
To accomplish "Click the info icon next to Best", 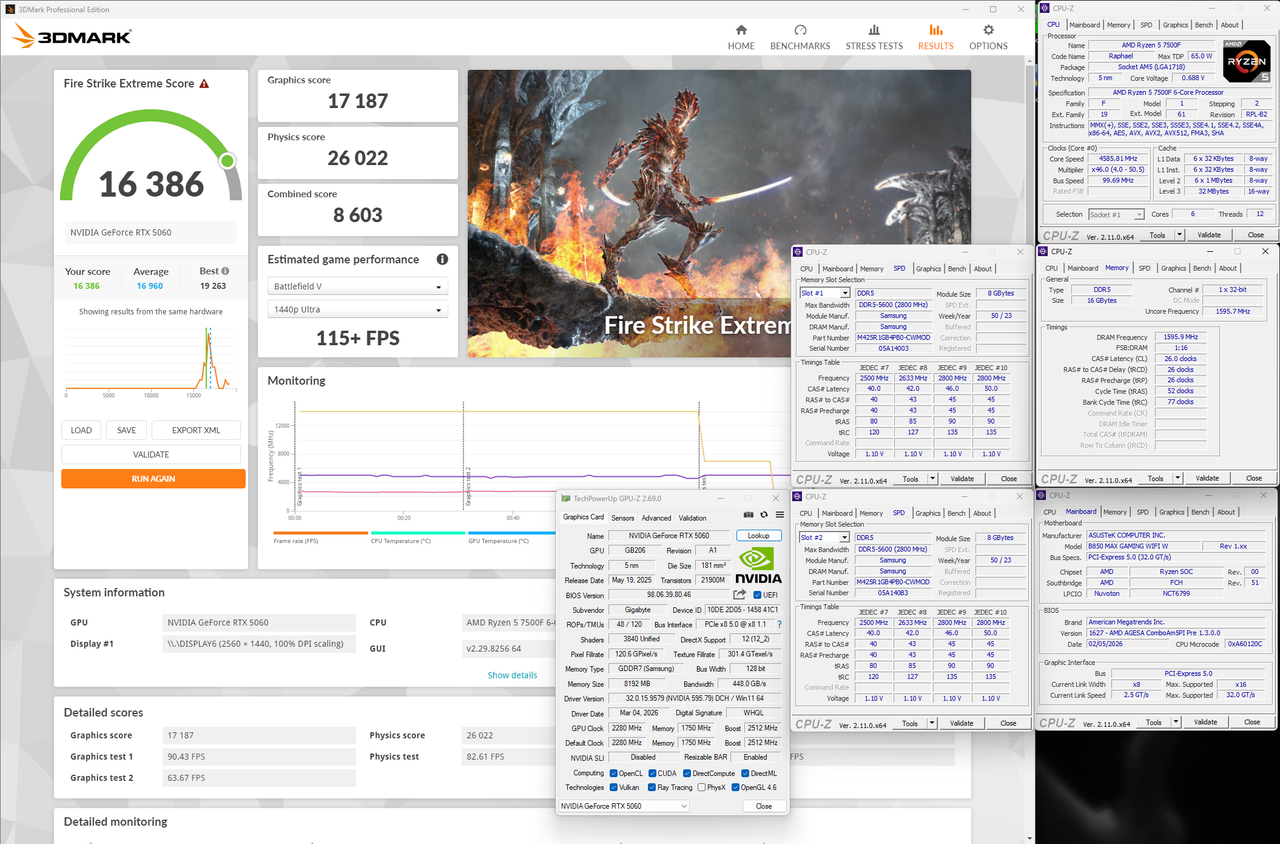I will [225, 271].
